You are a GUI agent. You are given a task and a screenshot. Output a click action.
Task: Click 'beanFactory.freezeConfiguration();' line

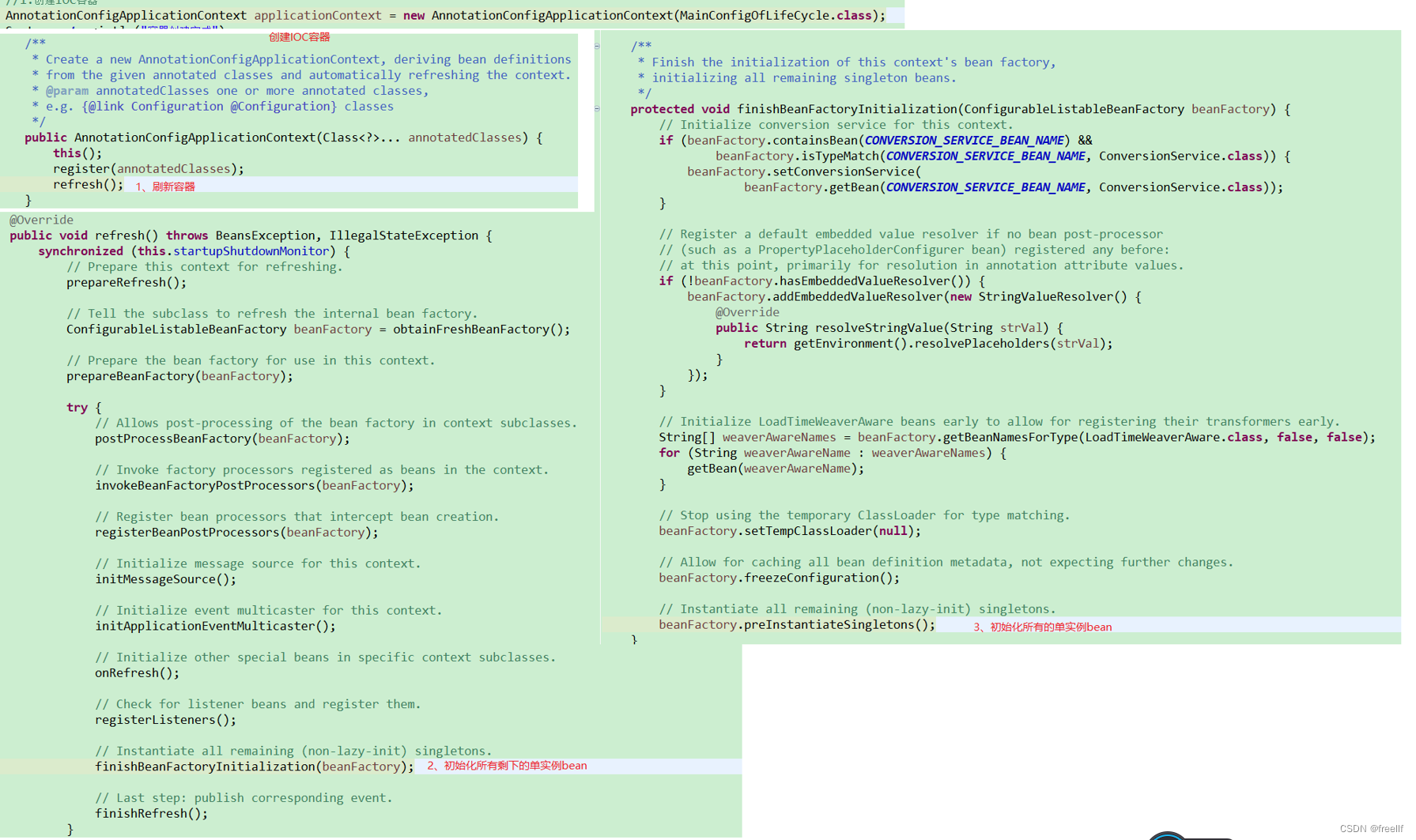click(x=779, y=578)
